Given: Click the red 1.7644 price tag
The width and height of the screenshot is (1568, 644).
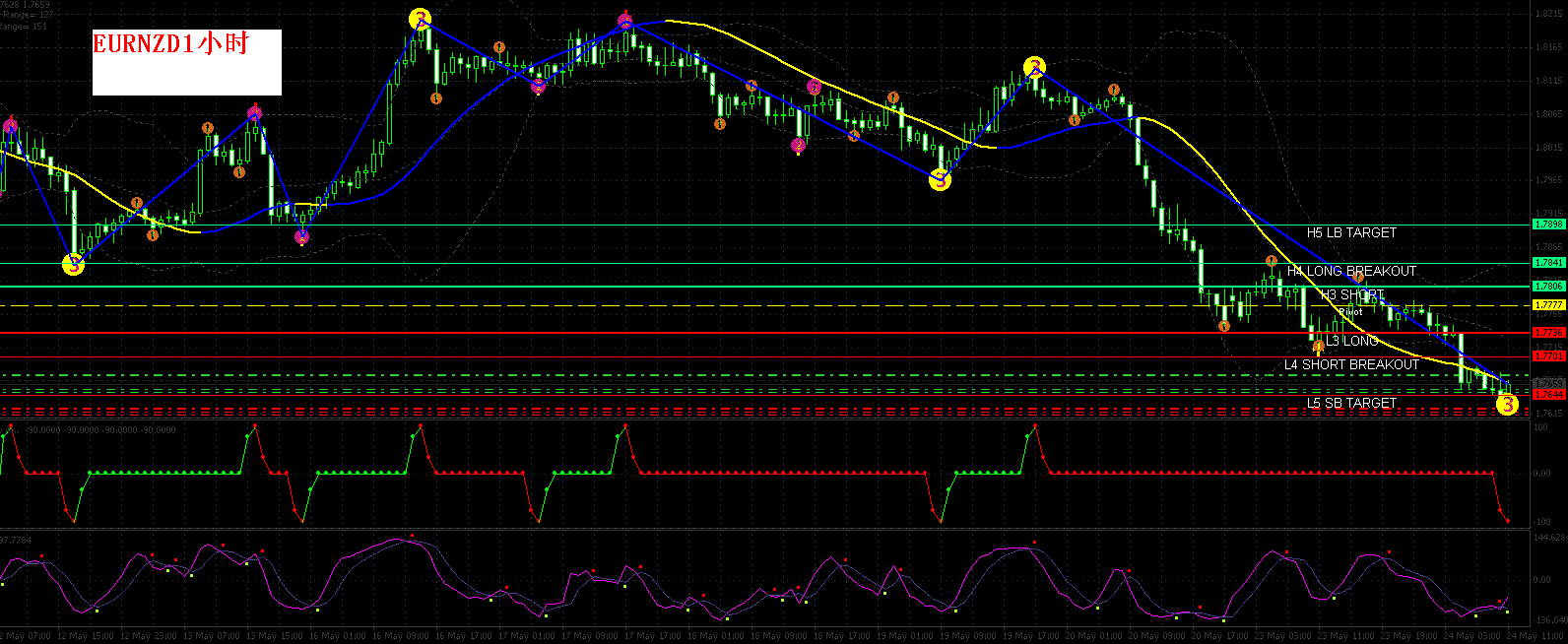Looking at the screenshot, I should point(1549,394).
